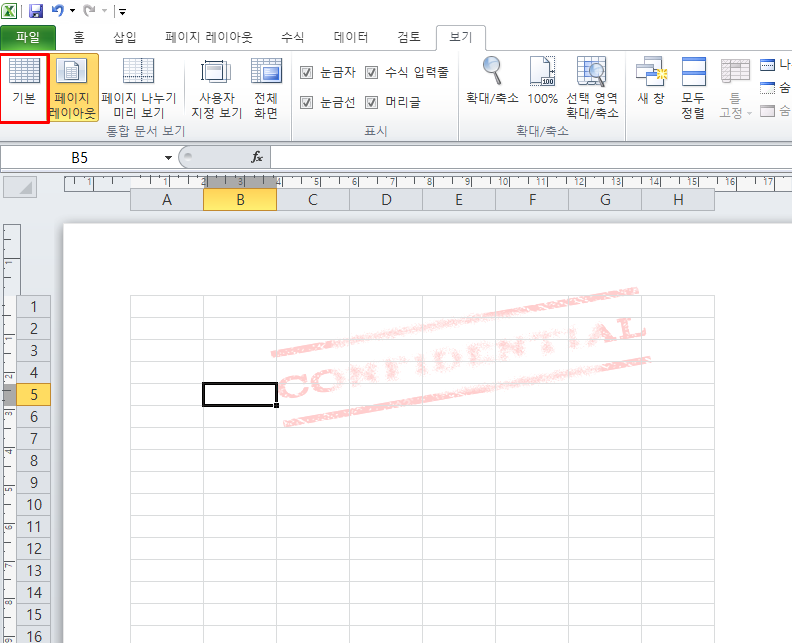This screenshot has height=643, width=792.
Task: Select row 10 header
Action: 33,505
